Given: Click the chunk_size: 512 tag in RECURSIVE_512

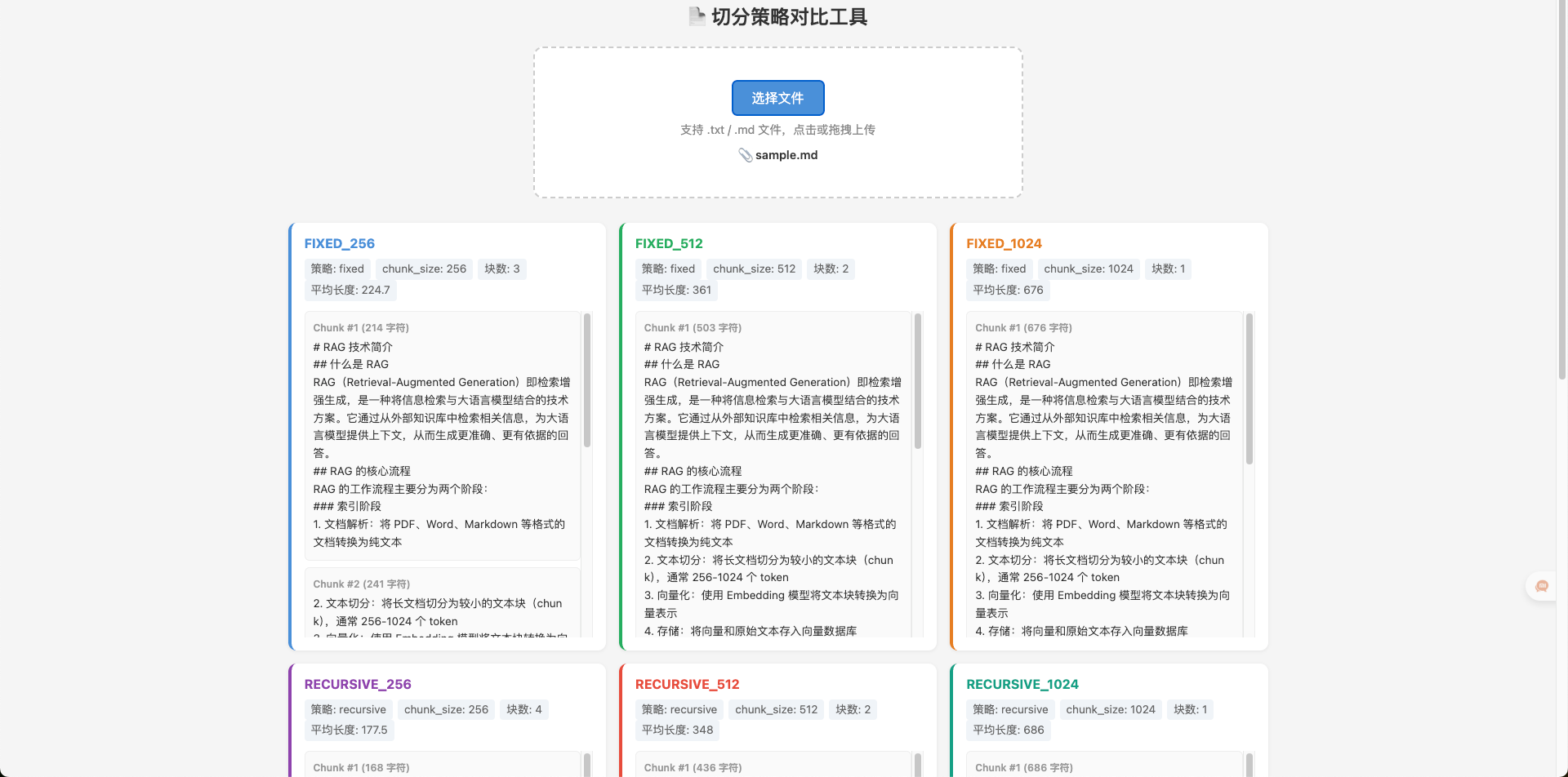Looking at the screenshot, I should point(776,709).
